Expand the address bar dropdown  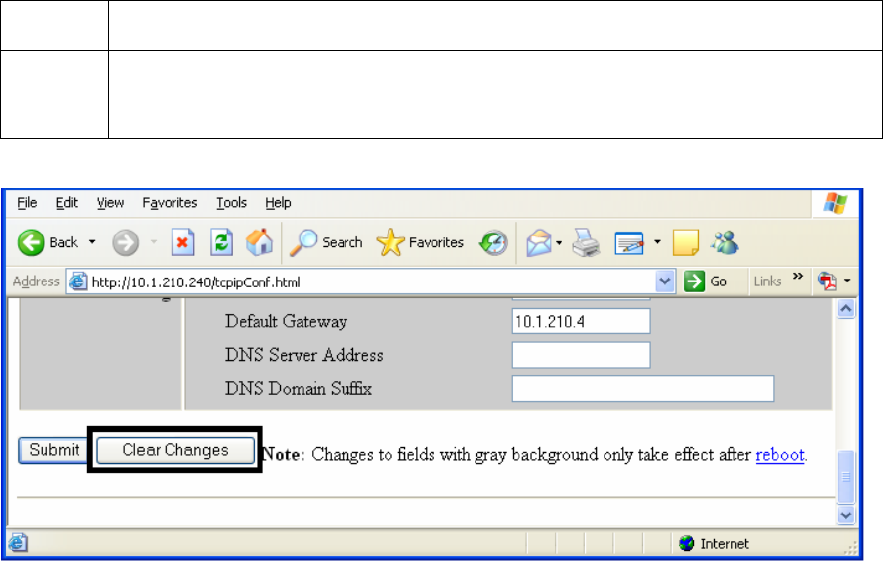(x=665, y=281)
